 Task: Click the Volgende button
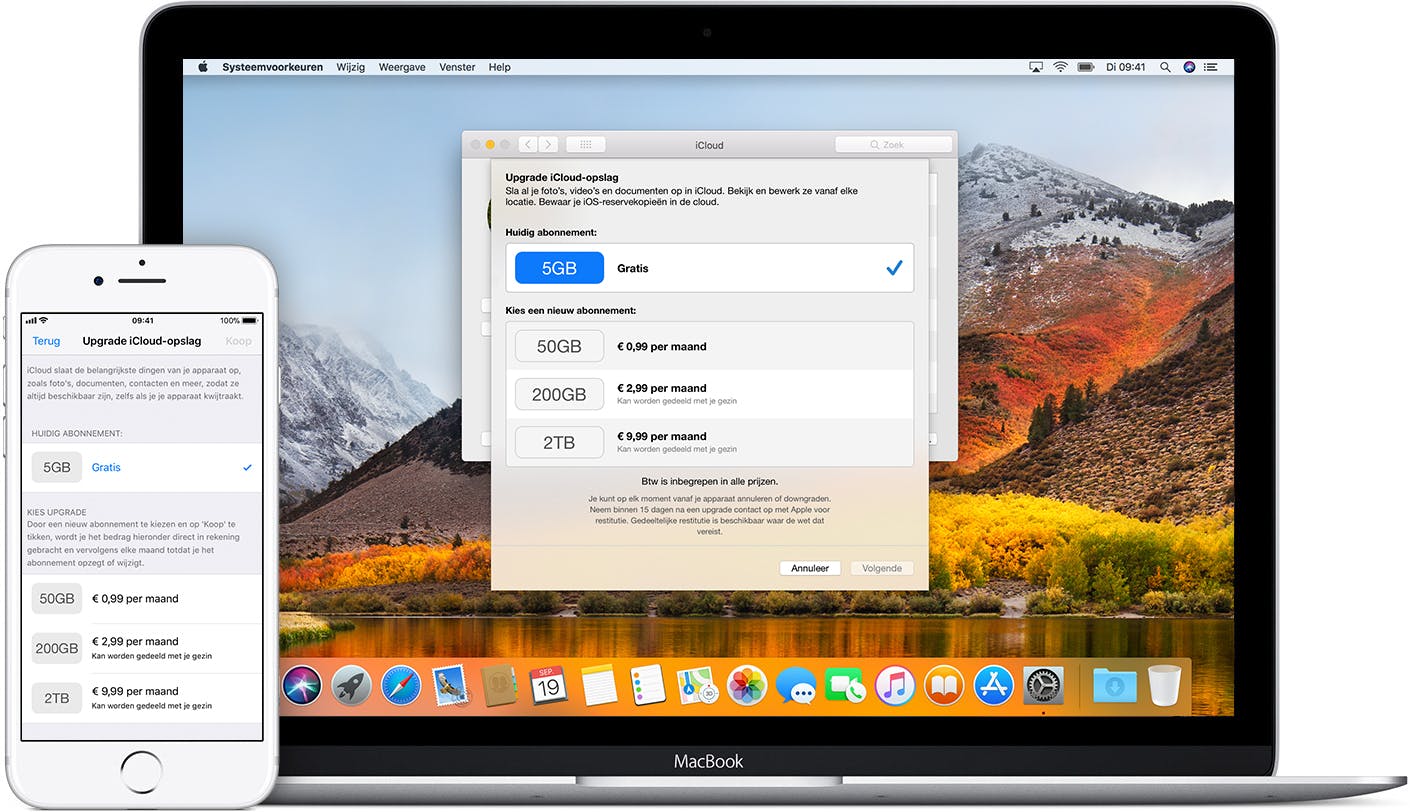[x=882, y=568]
